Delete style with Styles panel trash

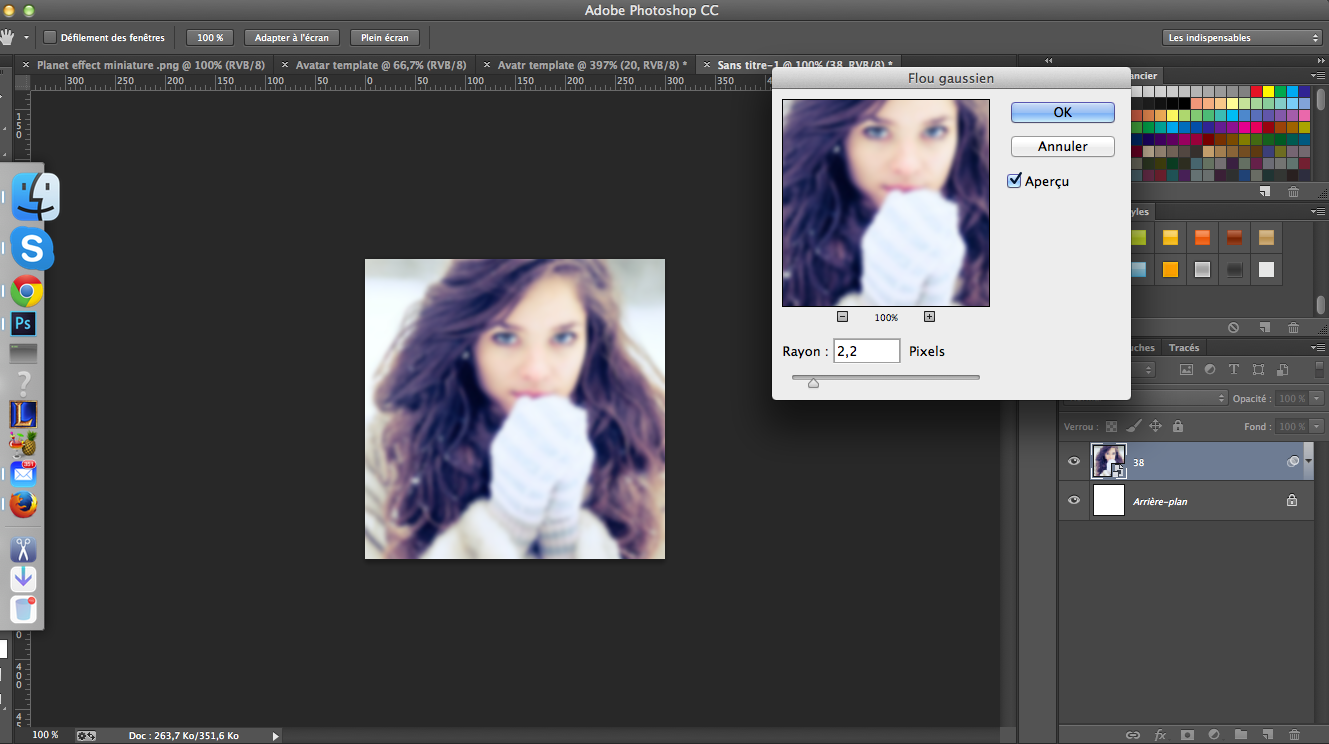pos(1293,327)
